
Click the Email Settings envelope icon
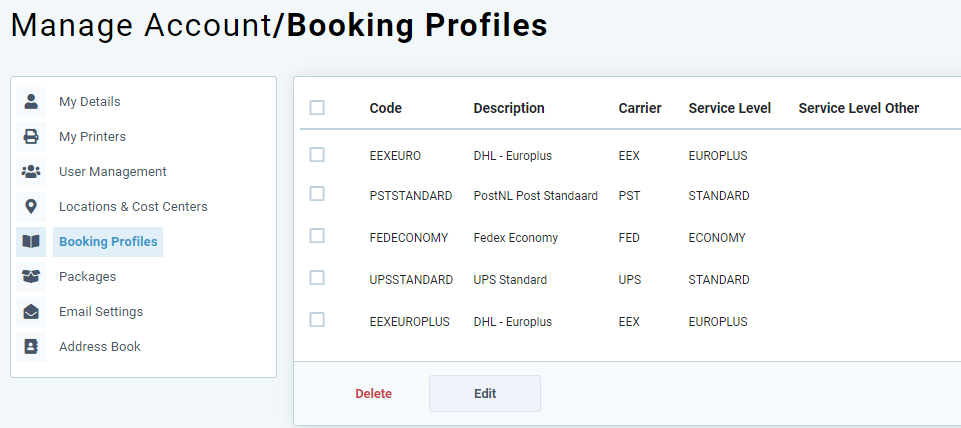[31, 311]
